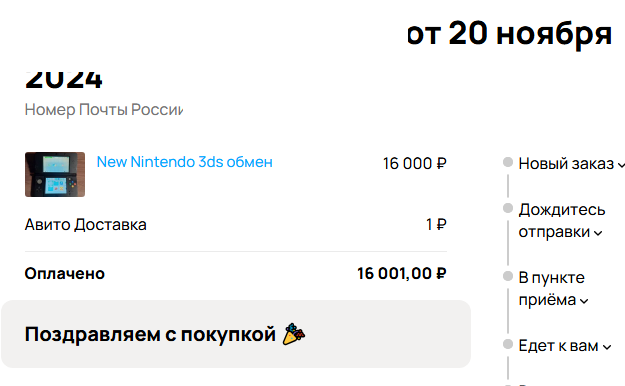Click the 1 ₽ delivery price
The image size is (625, 386).
pyautogui.click(x=436, y=225)
